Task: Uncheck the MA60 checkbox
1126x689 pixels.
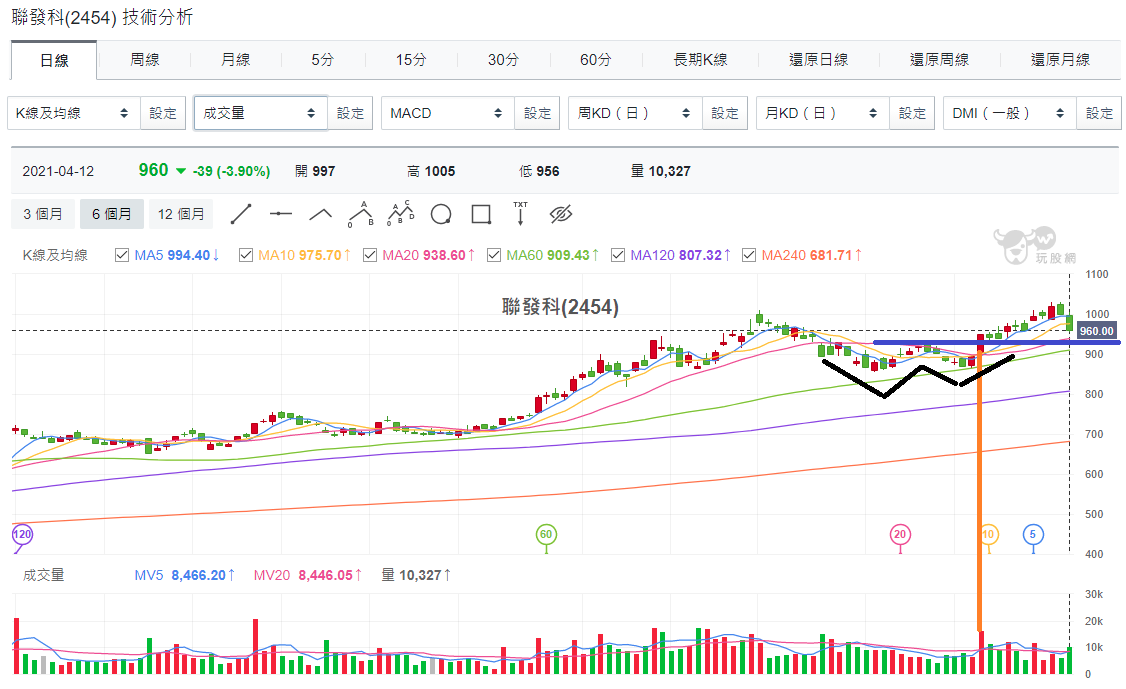Action: [494, 255]
